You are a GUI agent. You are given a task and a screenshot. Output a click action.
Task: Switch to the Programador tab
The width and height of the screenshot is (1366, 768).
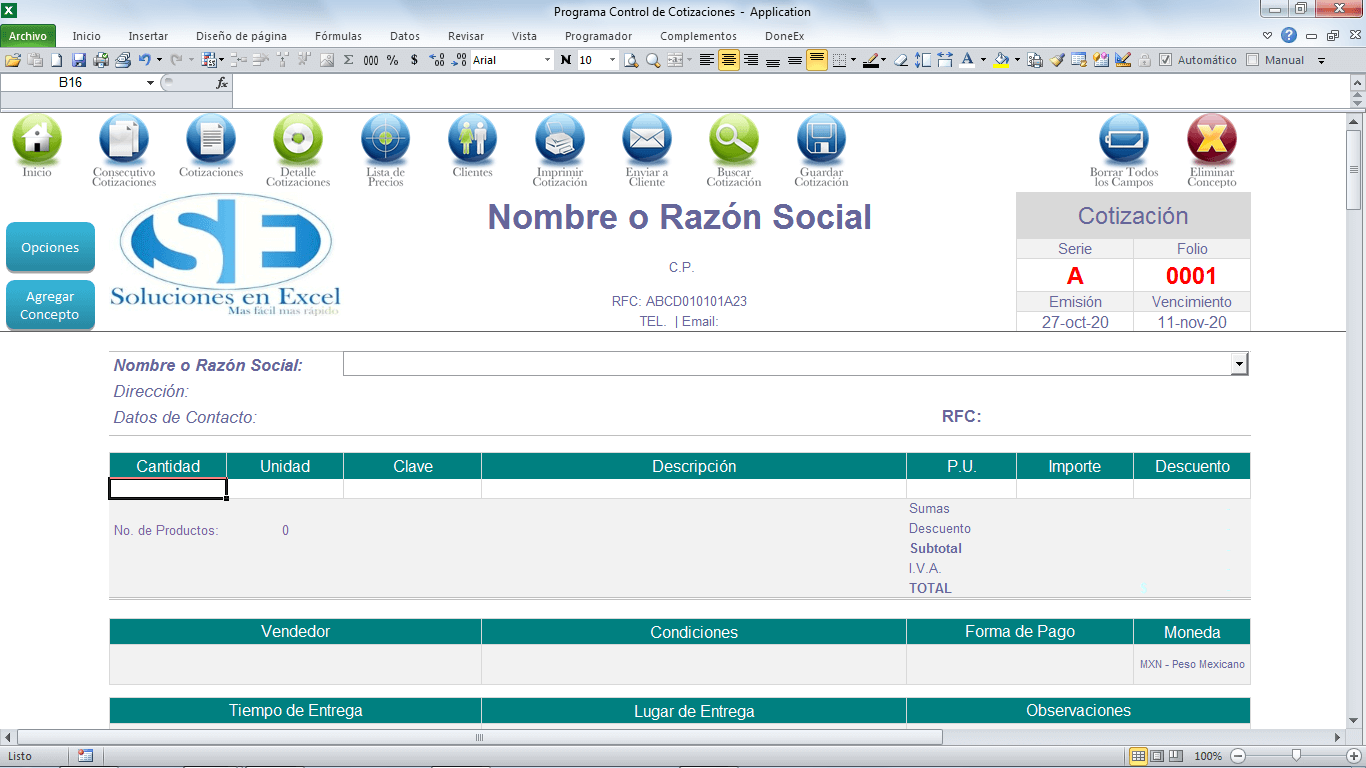click(598, 36)
